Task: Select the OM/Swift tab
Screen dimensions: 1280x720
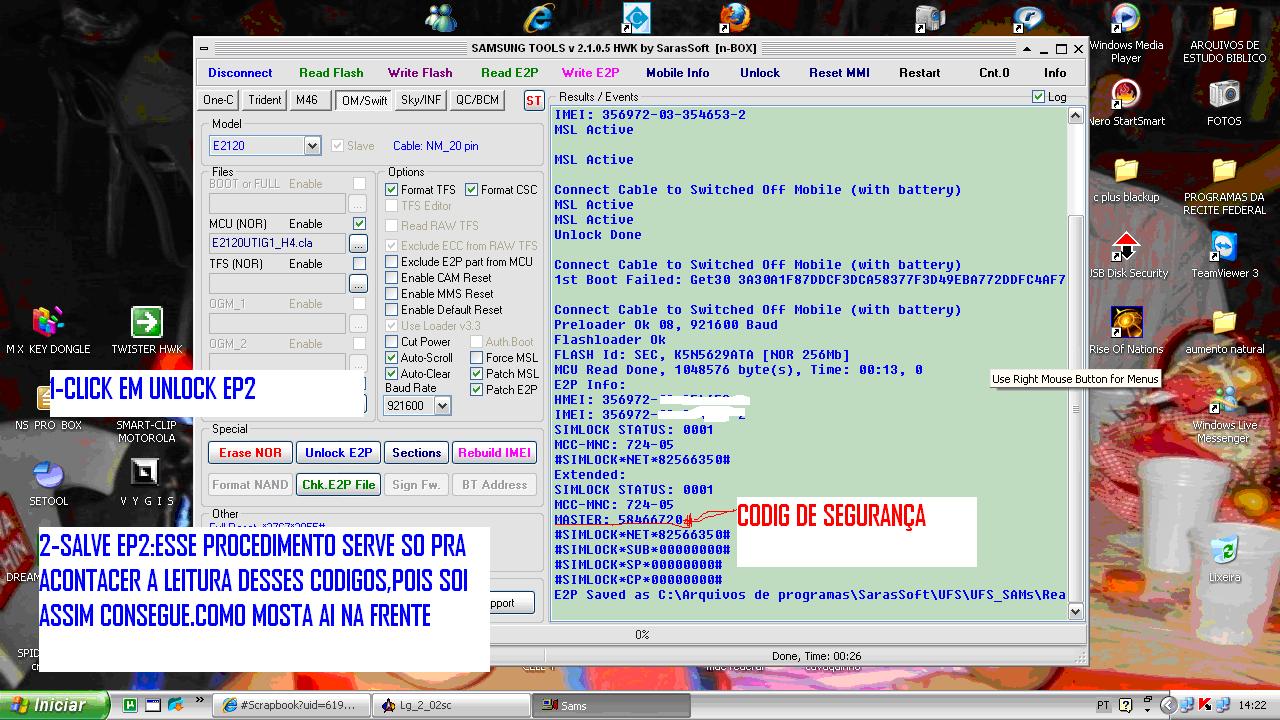Action: pos(364,100)
